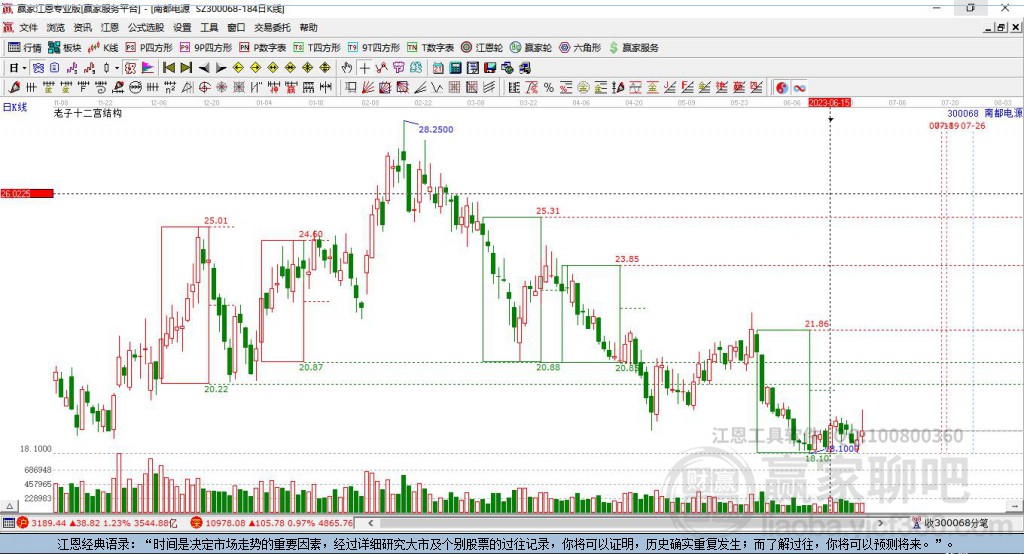Click the 收300068分笔 status entry
This screenshot has height=554, width=1024.
[x=950, y=523]
